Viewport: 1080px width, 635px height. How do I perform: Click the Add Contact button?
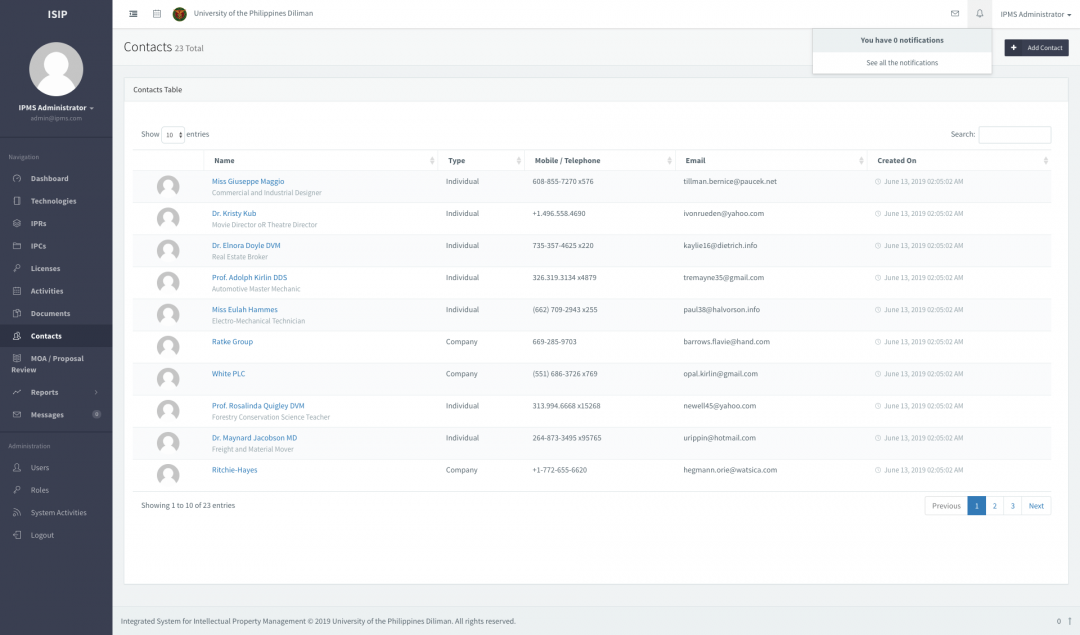point(1037,48)
